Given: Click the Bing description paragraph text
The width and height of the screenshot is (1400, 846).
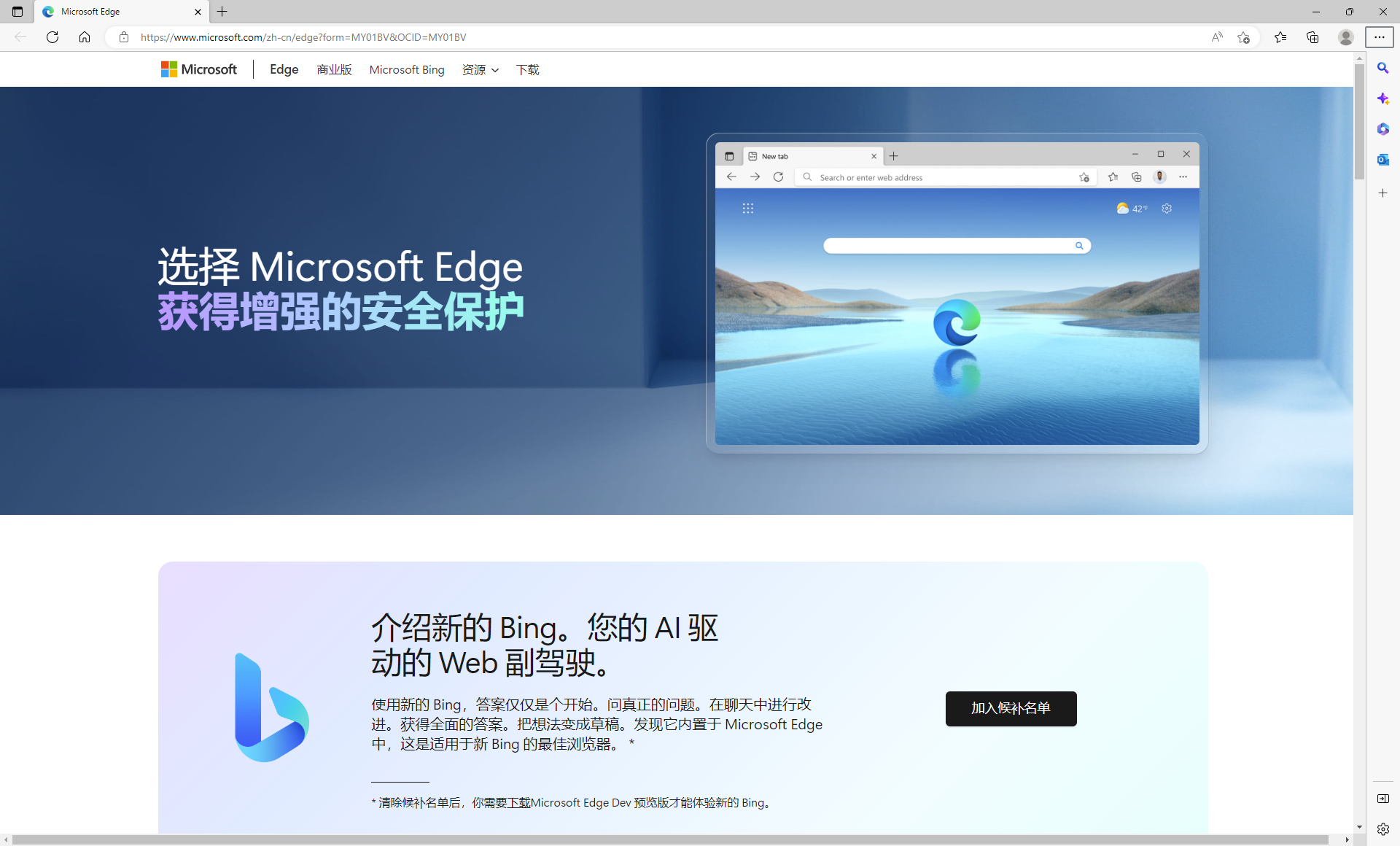Looking at the screenshot, I should 596,724.
